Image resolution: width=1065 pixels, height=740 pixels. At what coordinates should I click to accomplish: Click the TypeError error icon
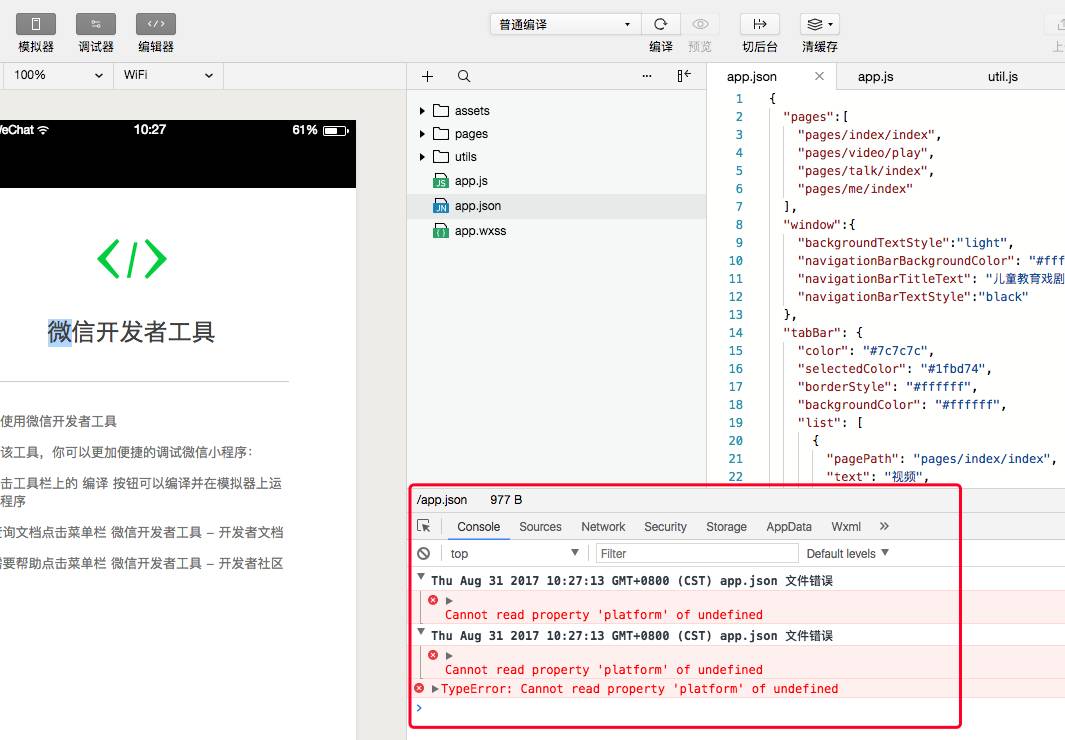pos(419,688)
